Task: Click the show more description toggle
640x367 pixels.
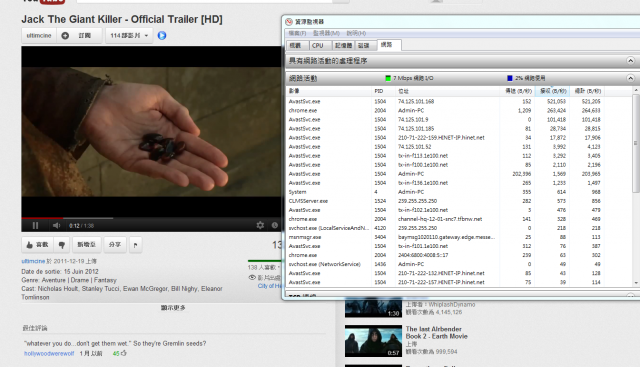Action: point(173,308)
